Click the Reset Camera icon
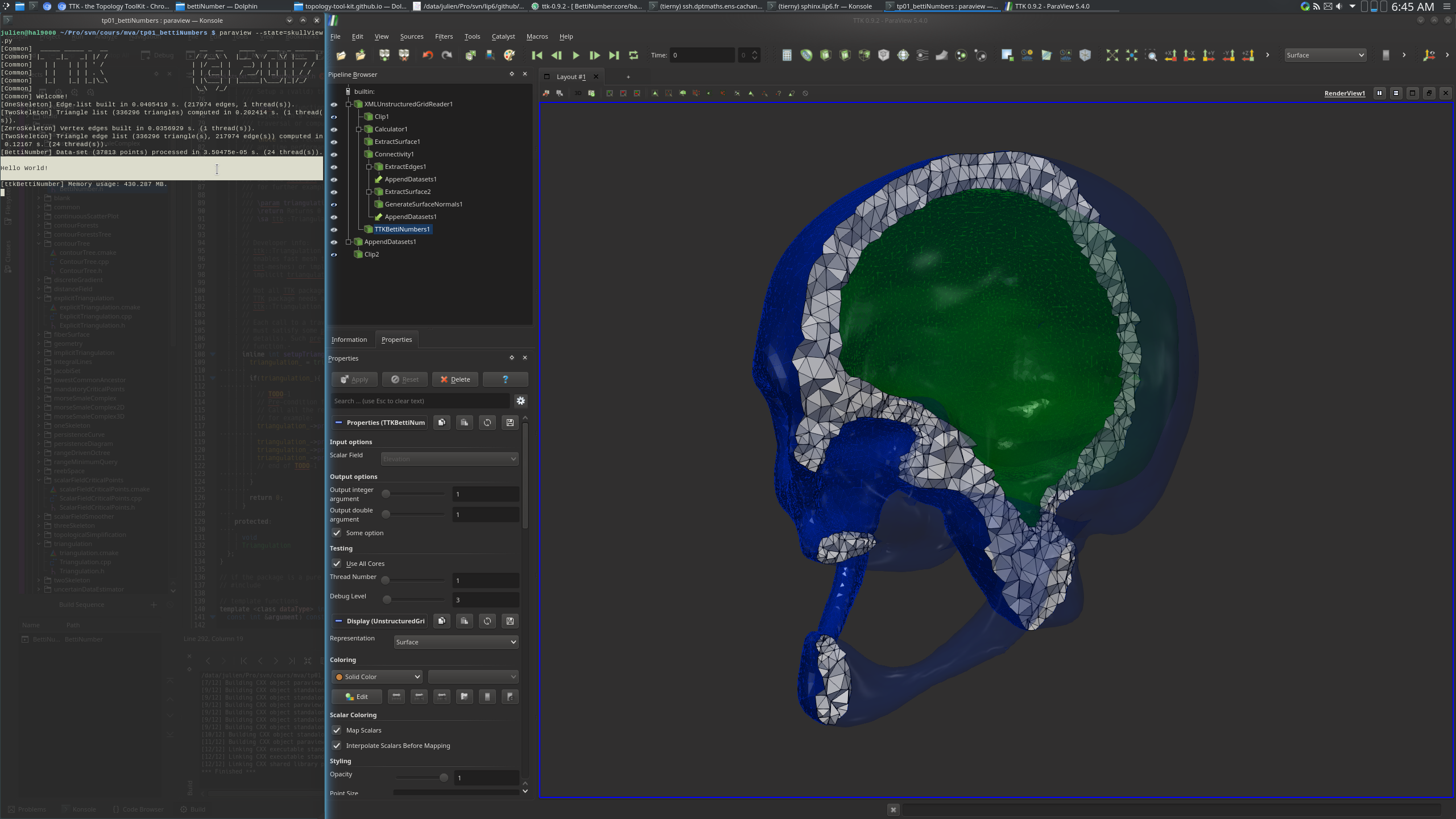The width and height of the screenshot is (1456, 819). (1112, 55)
